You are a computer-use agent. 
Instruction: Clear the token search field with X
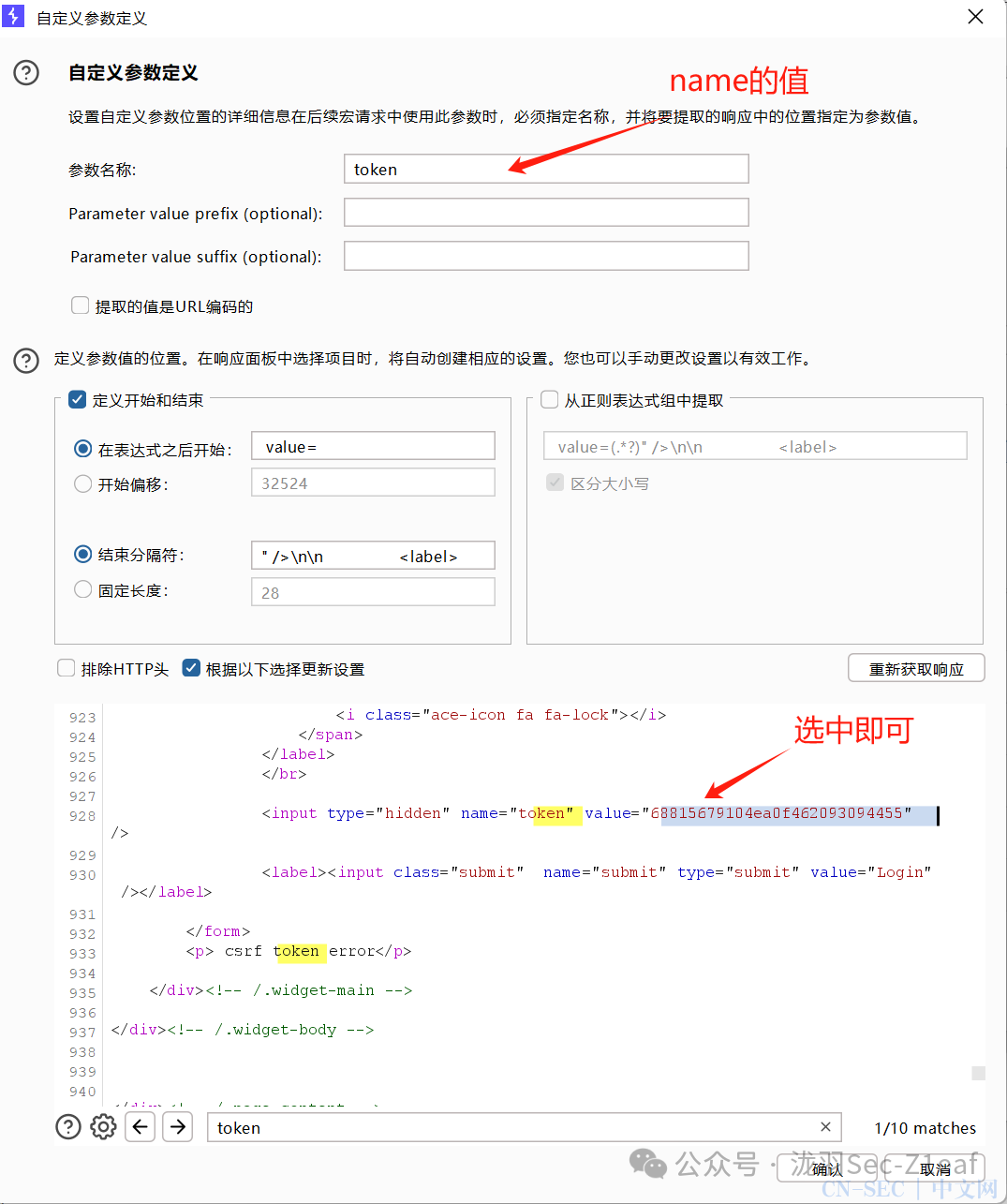tap(825, 1127)
